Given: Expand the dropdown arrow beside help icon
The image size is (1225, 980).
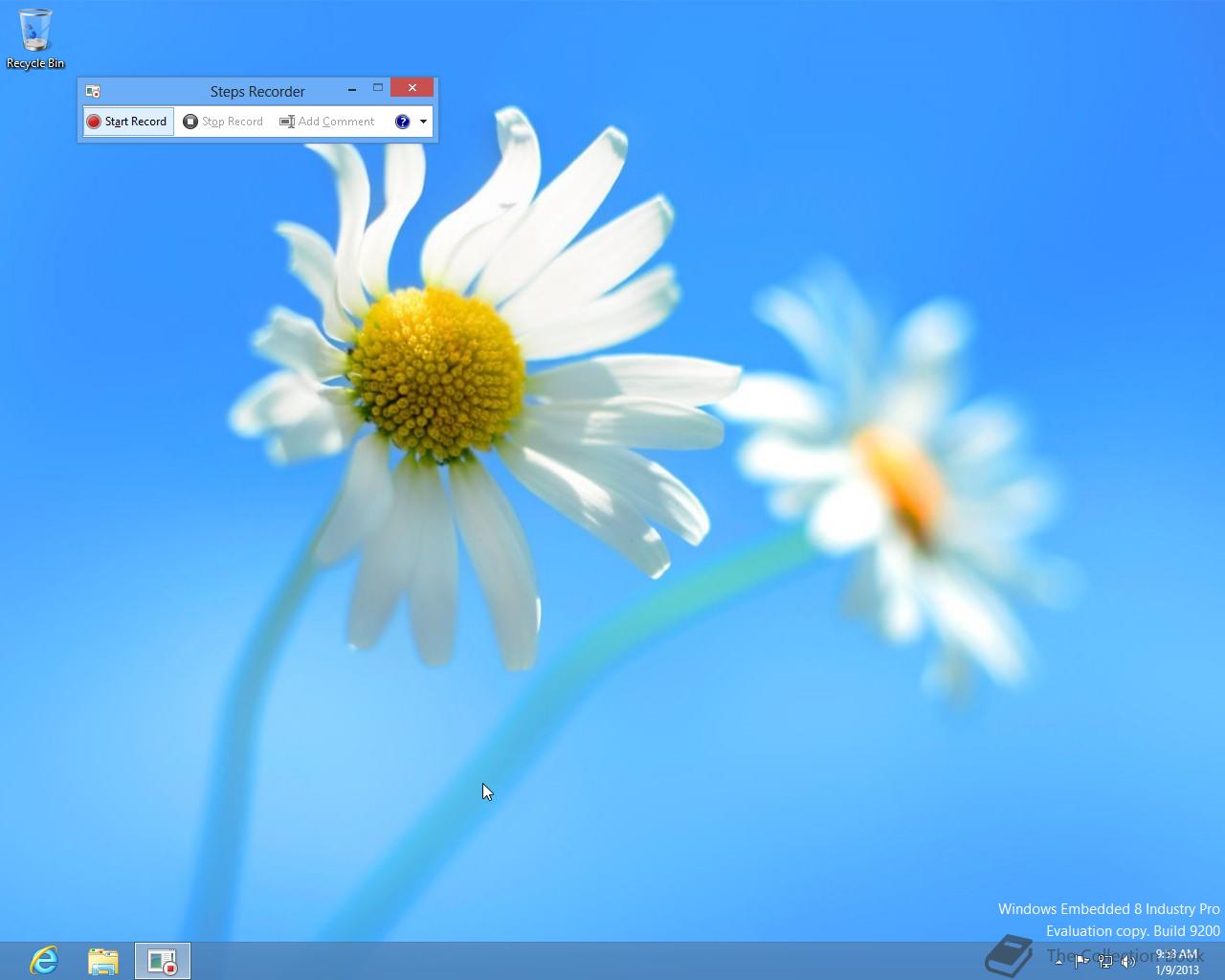Looking at the screenshot, I should click(423, 122).
